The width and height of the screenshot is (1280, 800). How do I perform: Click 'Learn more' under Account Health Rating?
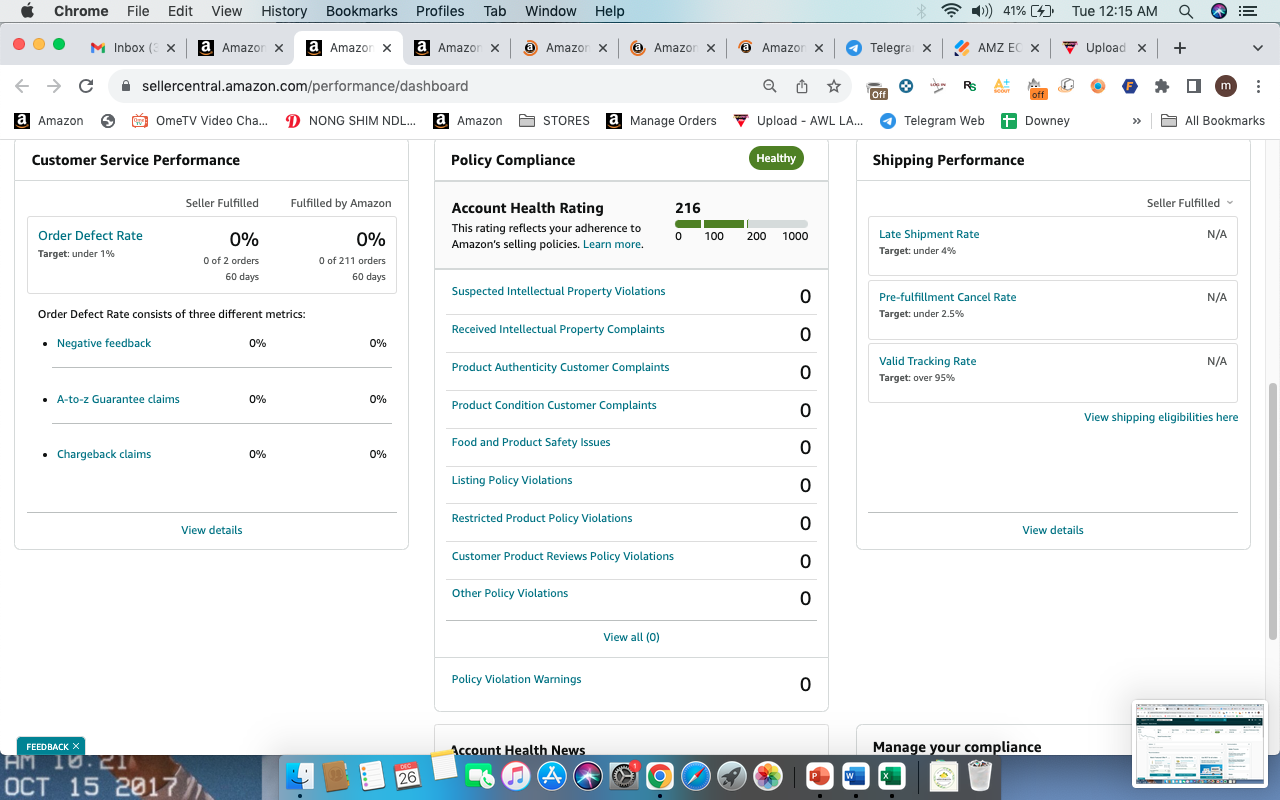(x=612, y=244)
